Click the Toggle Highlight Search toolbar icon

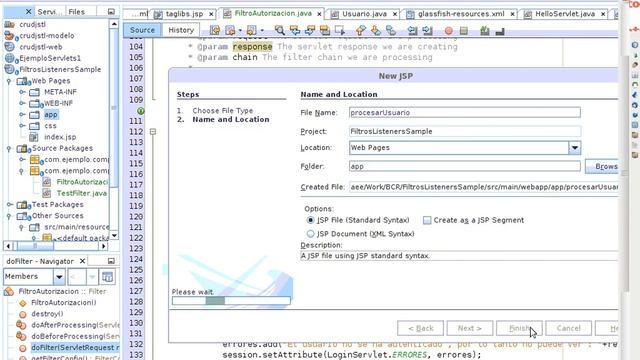click(325, 30)
